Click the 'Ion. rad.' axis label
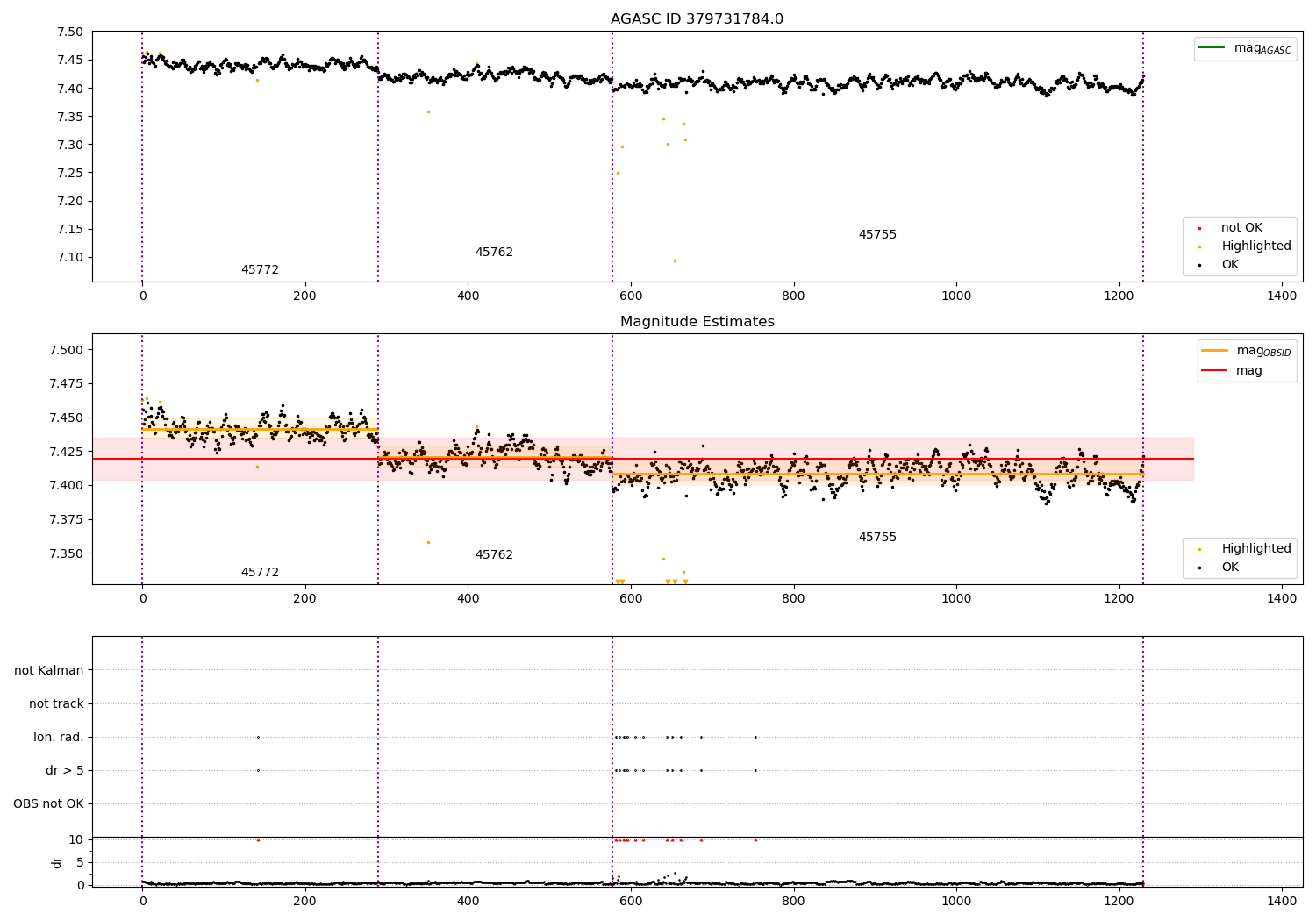The height and width of the screenshot is (921, 1316). (x=59, y=737)
